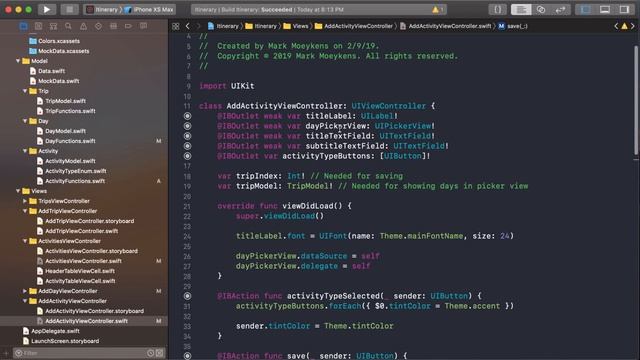Collapse the ActivitiesViewController folder

pyautogui.click(x=25, y=241)
